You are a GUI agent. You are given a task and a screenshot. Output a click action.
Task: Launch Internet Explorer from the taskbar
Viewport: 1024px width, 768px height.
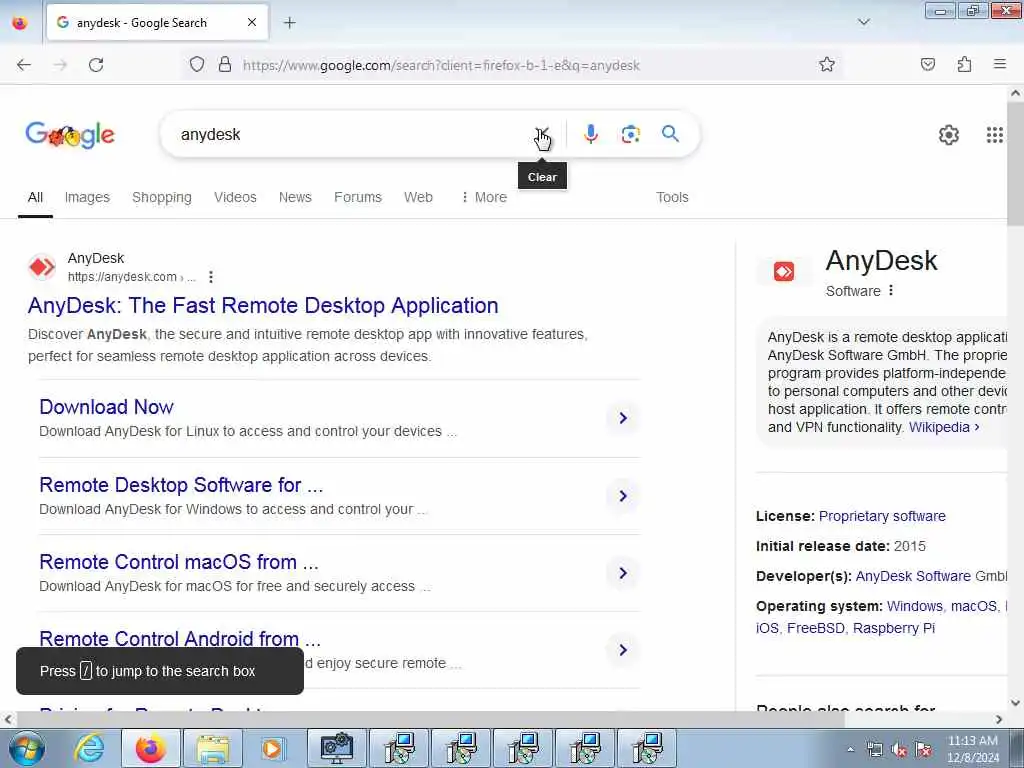(x=89, y=748)
